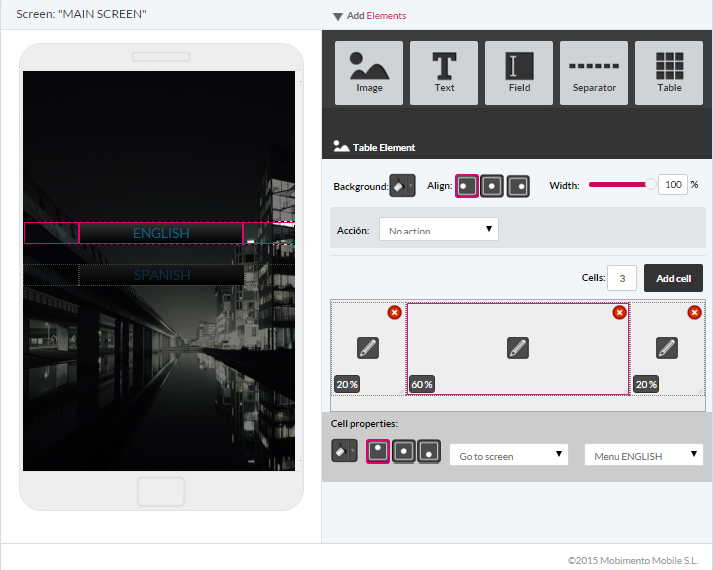
Task: Set table Align to center
Action: 492,186
